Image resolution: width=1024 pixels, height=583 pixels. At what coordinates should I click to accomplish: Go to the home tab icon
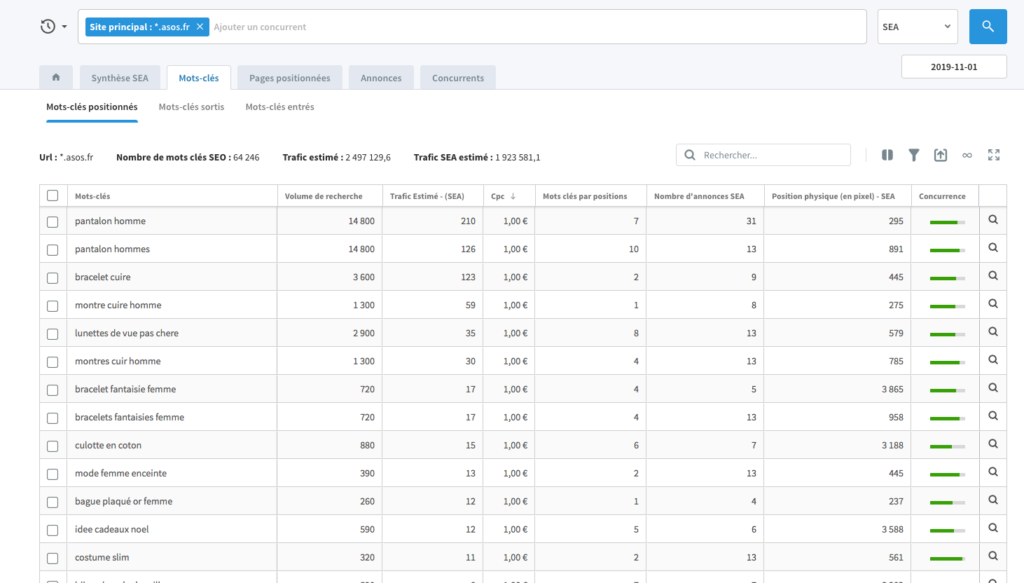click(56, 77)
